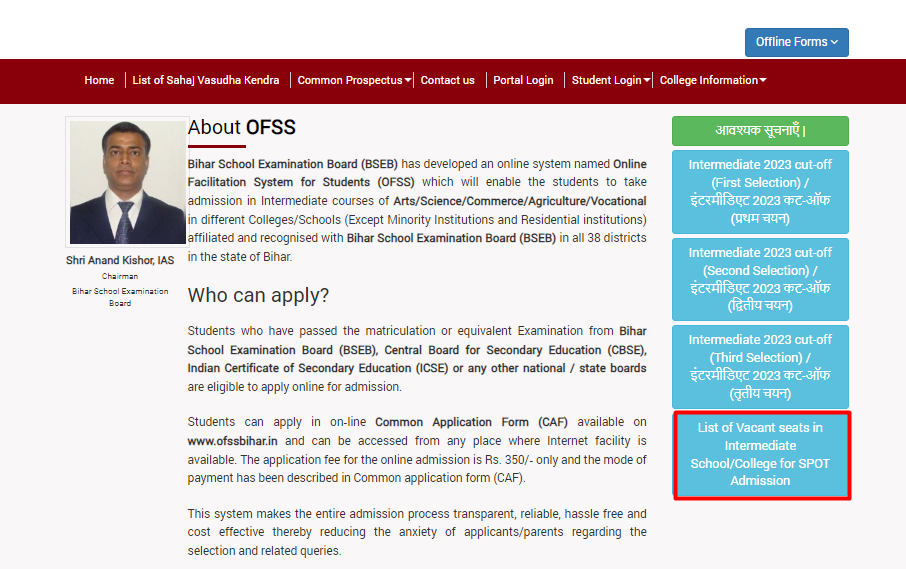The height and width of the screenshot is (569, 906).
Task: Click the Who can apply? heading
Action: coord(258,295)
